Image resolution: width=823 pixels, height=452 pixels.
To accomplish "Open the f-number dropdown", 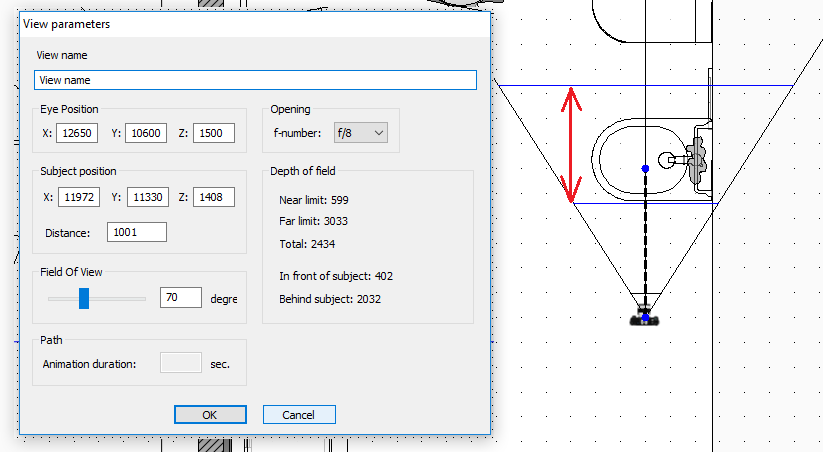I will pyautogui.click(x=361, y=133).
